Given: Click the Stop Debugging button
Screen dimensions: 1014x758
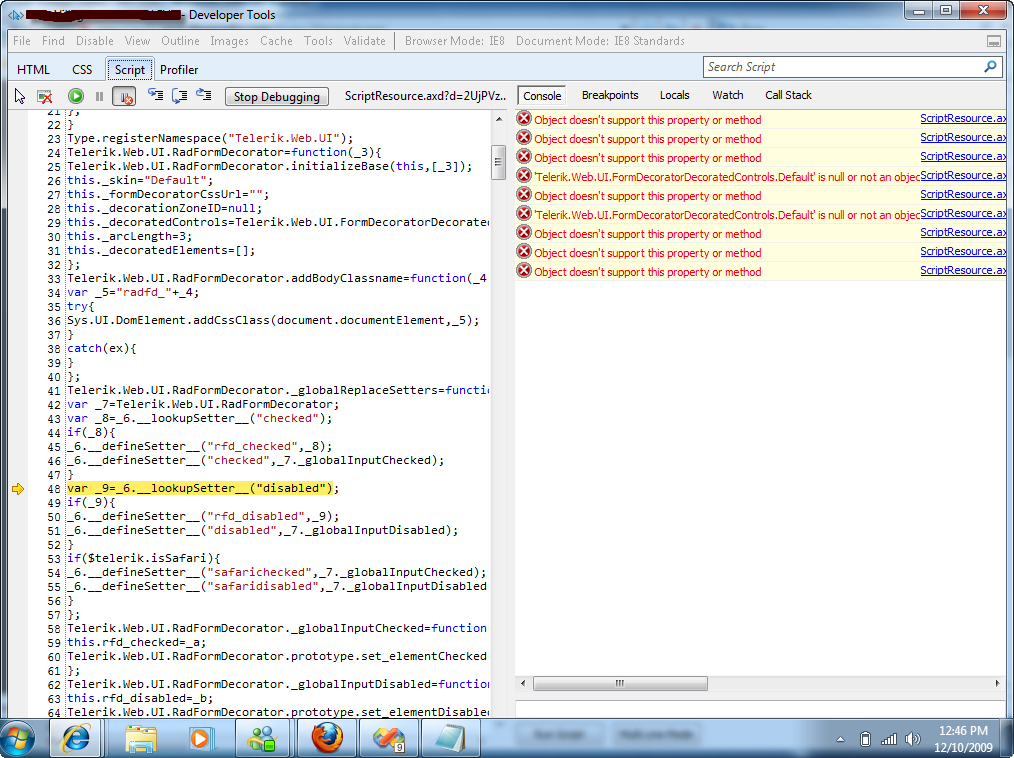Looking at the screenshot, I should point(276,97).
